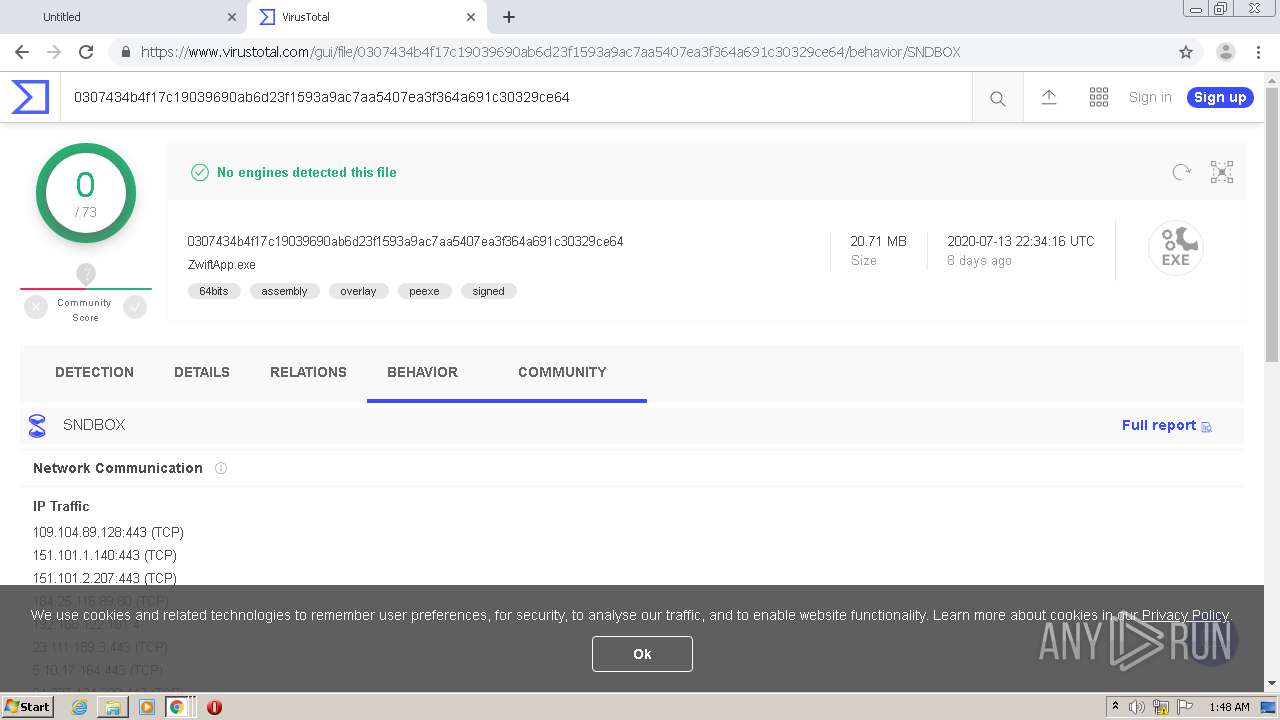Switch to the RELATIONS tab
This screenshot has height=720, width=1280.
pos(308,372)
